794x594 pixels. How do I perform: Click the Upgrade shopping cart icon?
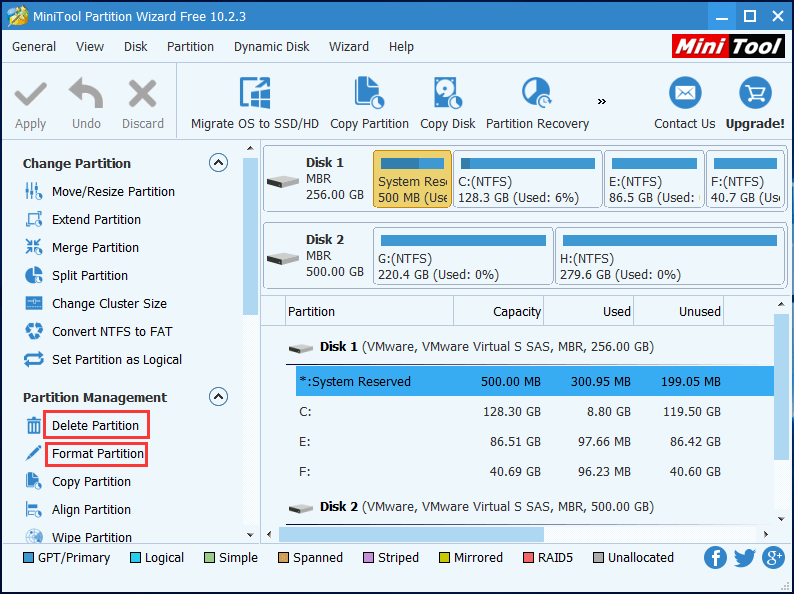click(x=755, y=93)
